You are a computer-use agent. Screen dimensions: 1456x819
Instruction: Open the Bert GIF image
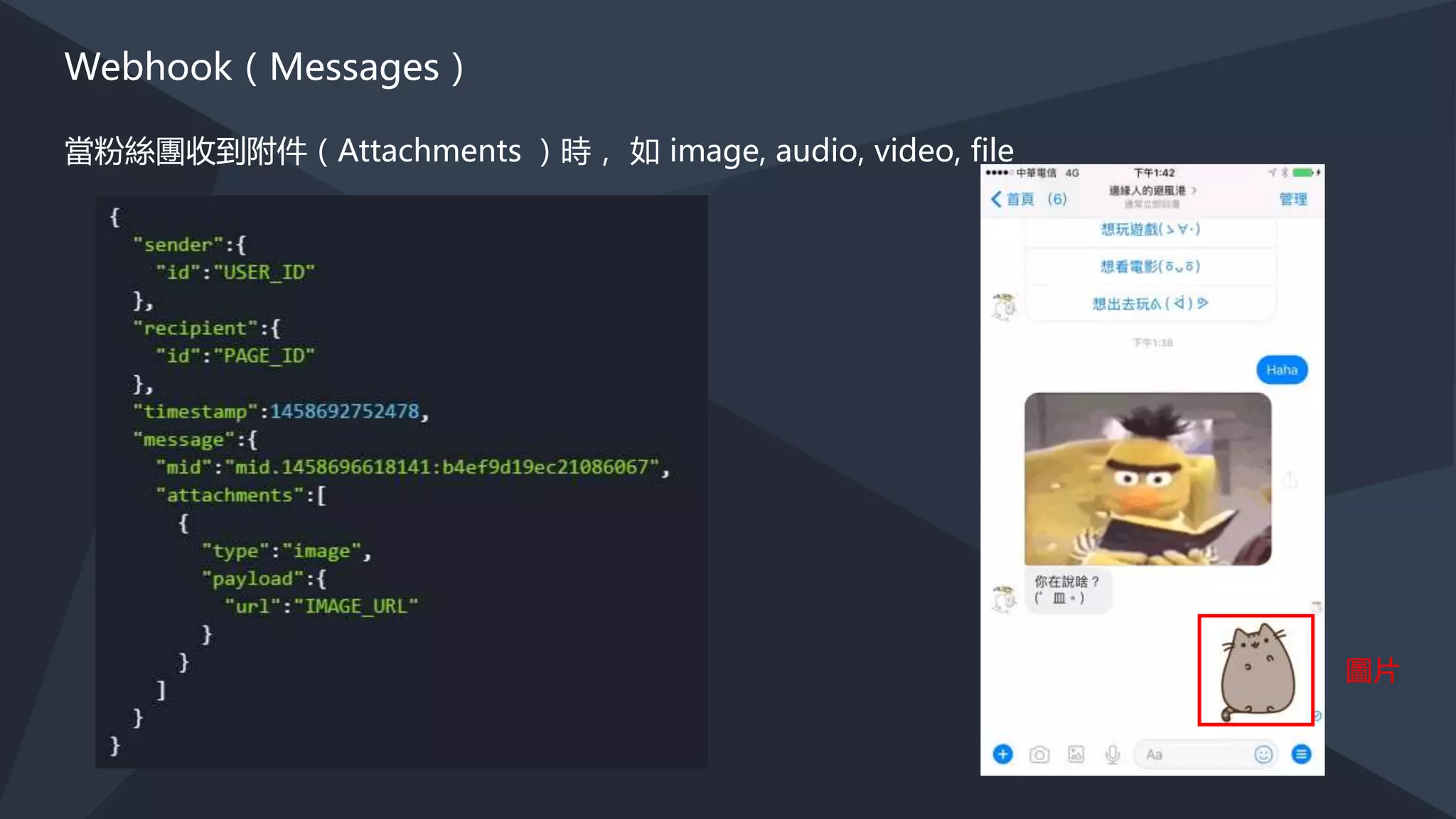click(x=1147, y=479)
